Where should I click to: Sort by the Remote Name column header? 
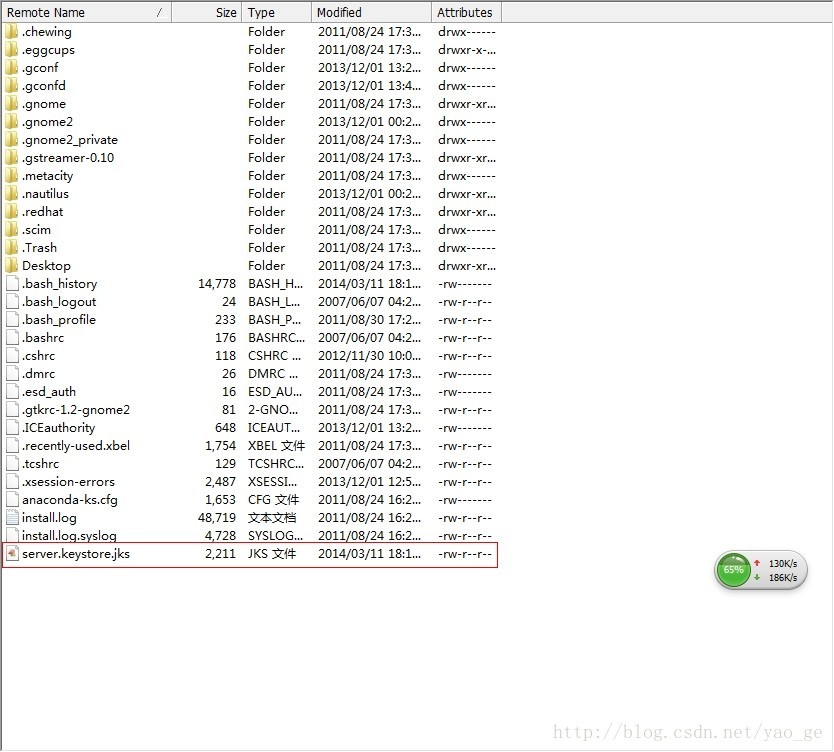(86, 12)
